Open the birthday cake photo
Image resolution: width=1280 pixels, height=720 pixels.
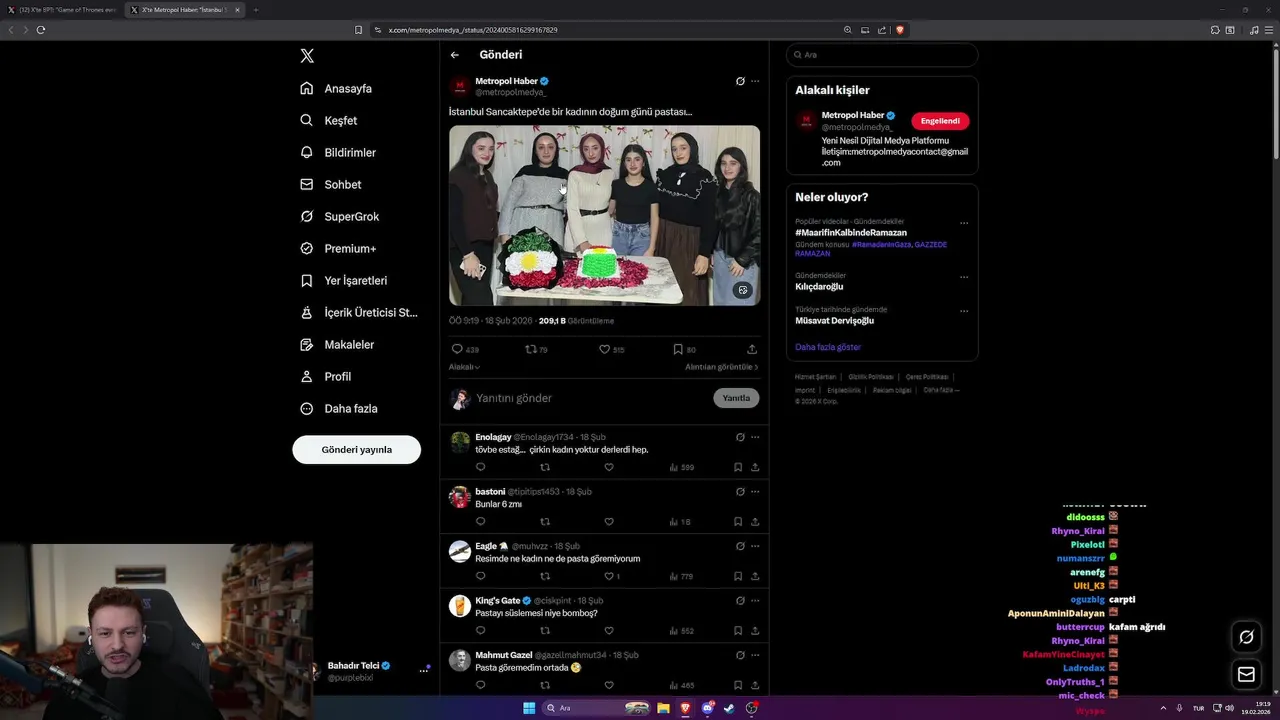[x=604, y=215]
